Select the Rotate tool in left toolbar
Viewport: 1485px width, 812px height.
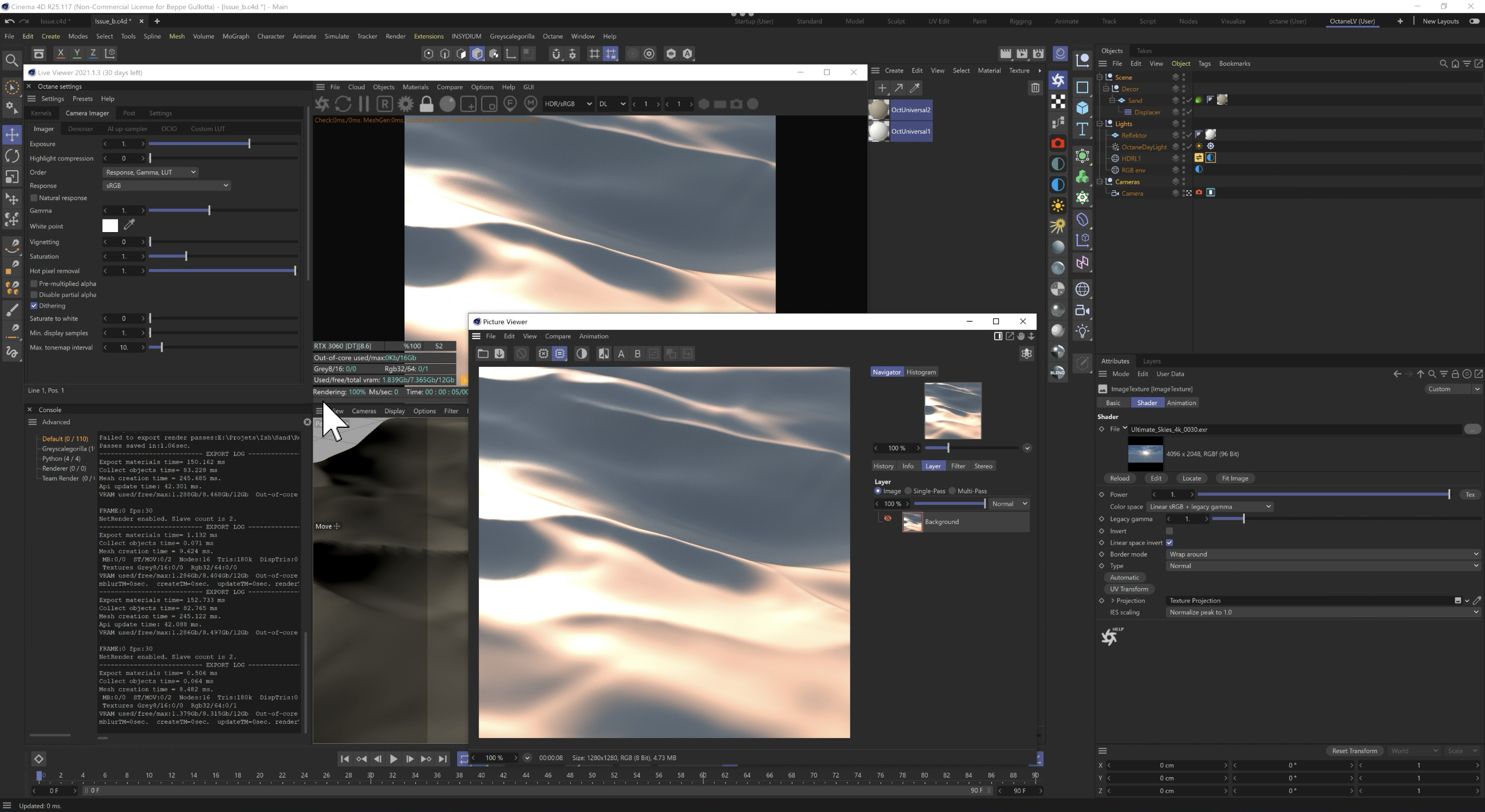[12, 156]
